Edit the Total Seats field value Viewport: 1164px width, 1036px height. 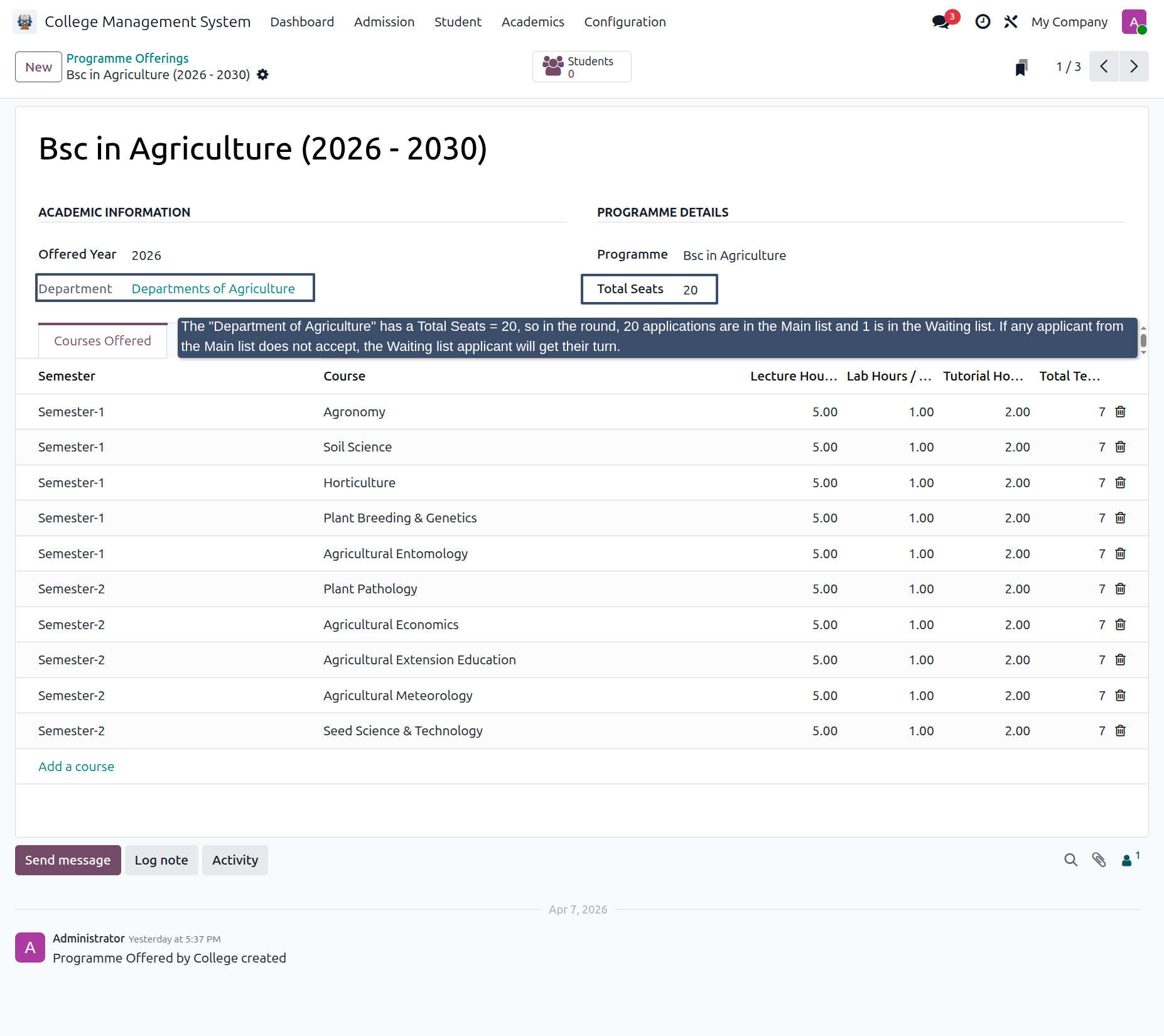[x=690, y=290]
